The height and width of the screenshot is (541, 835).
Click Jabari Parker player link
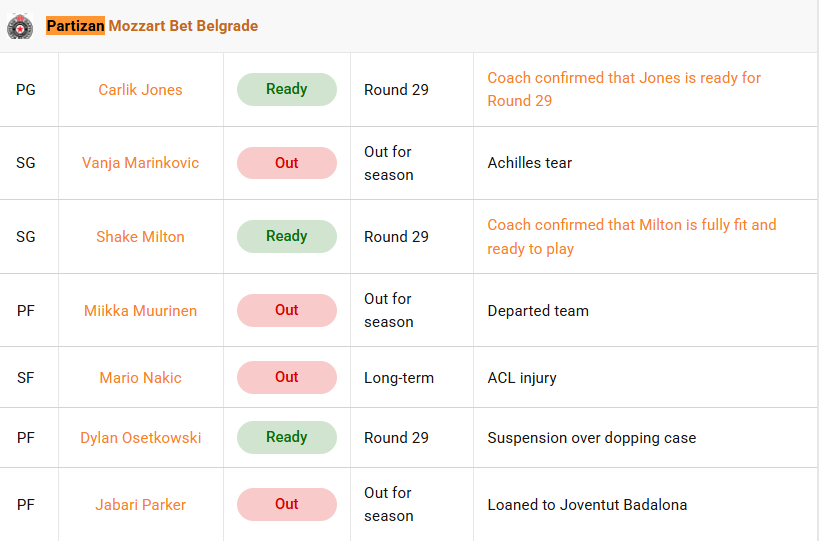point(140,505)
